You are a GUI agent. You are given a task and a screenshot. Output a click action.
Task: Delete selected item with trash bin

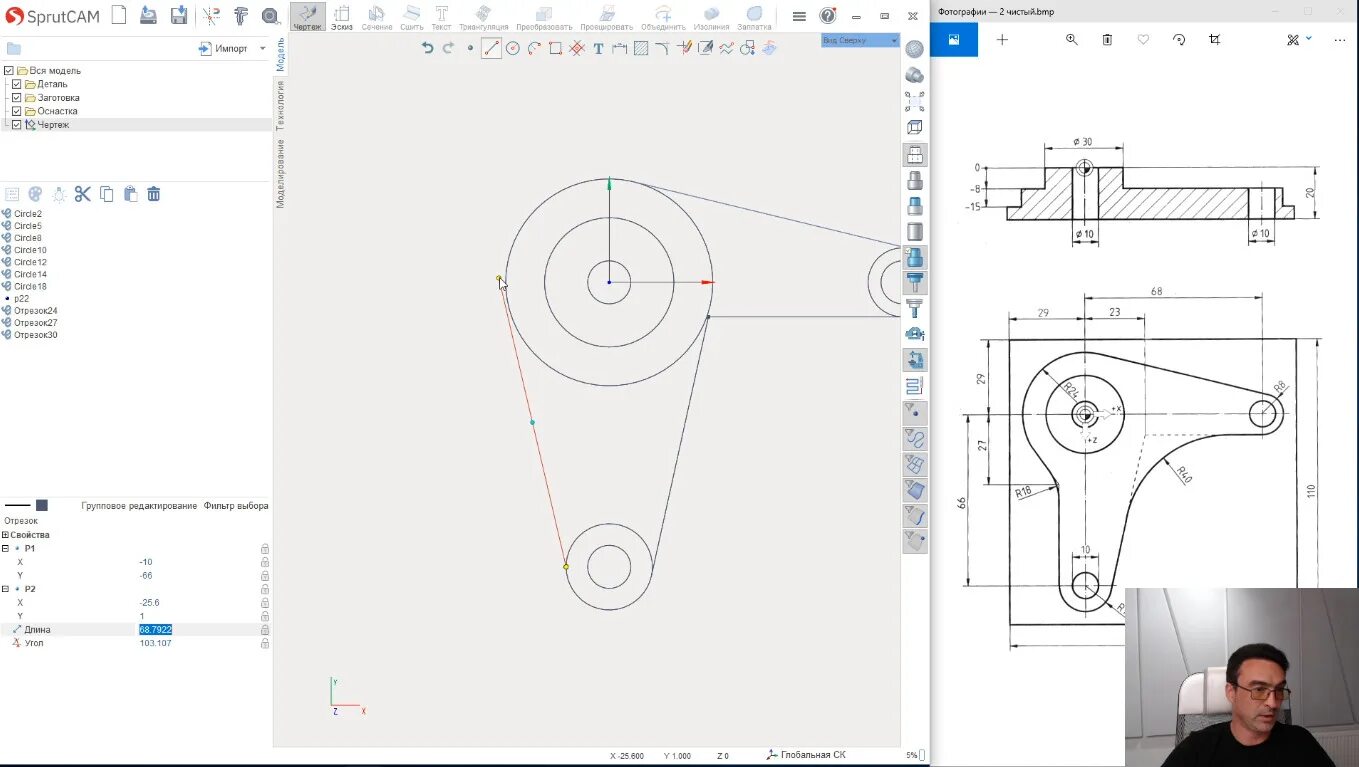tap(154, 194)
